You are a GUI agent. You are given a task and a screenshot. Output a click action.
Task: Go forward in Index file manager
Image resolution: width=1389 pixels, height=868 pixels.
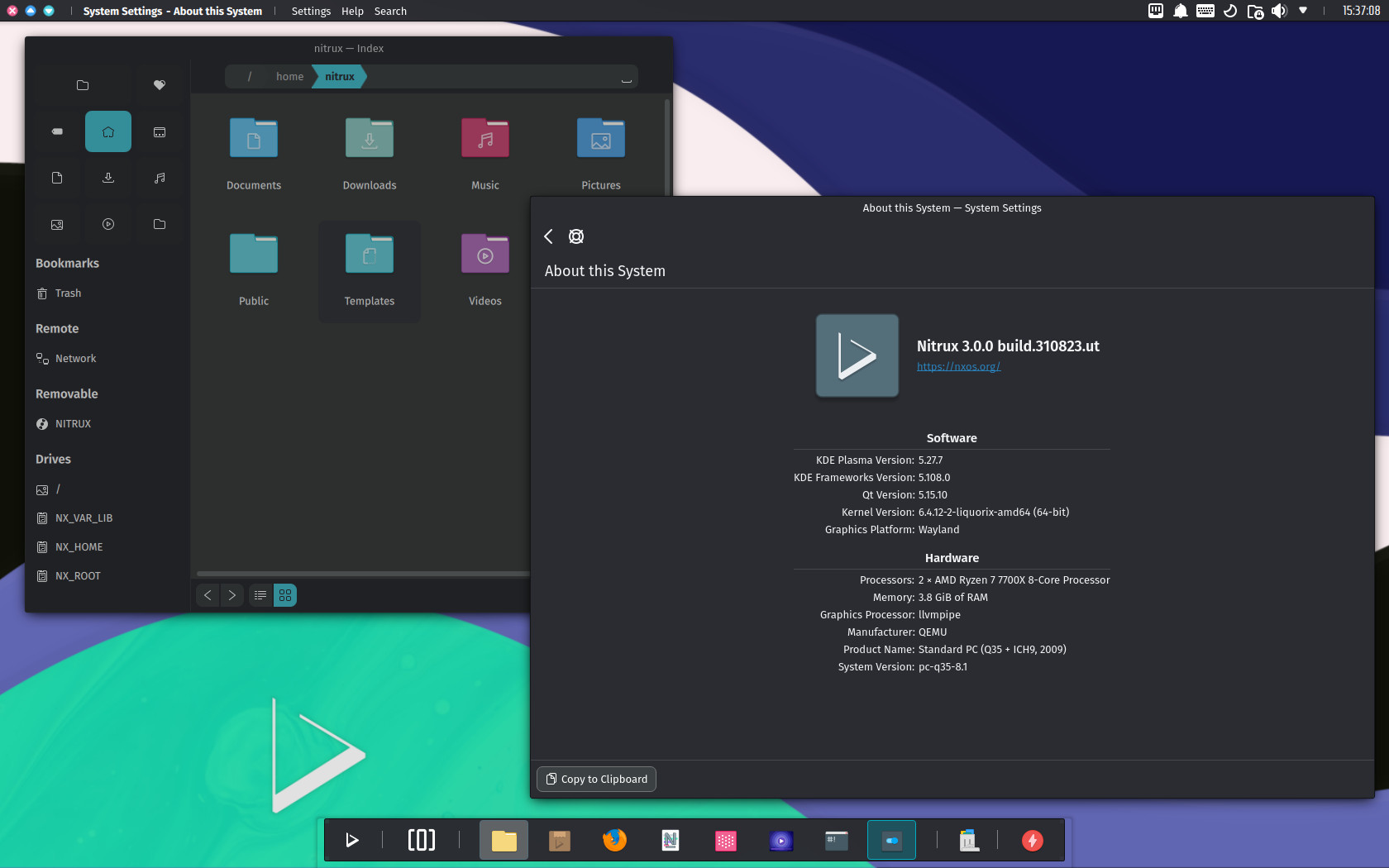[232, 595]
